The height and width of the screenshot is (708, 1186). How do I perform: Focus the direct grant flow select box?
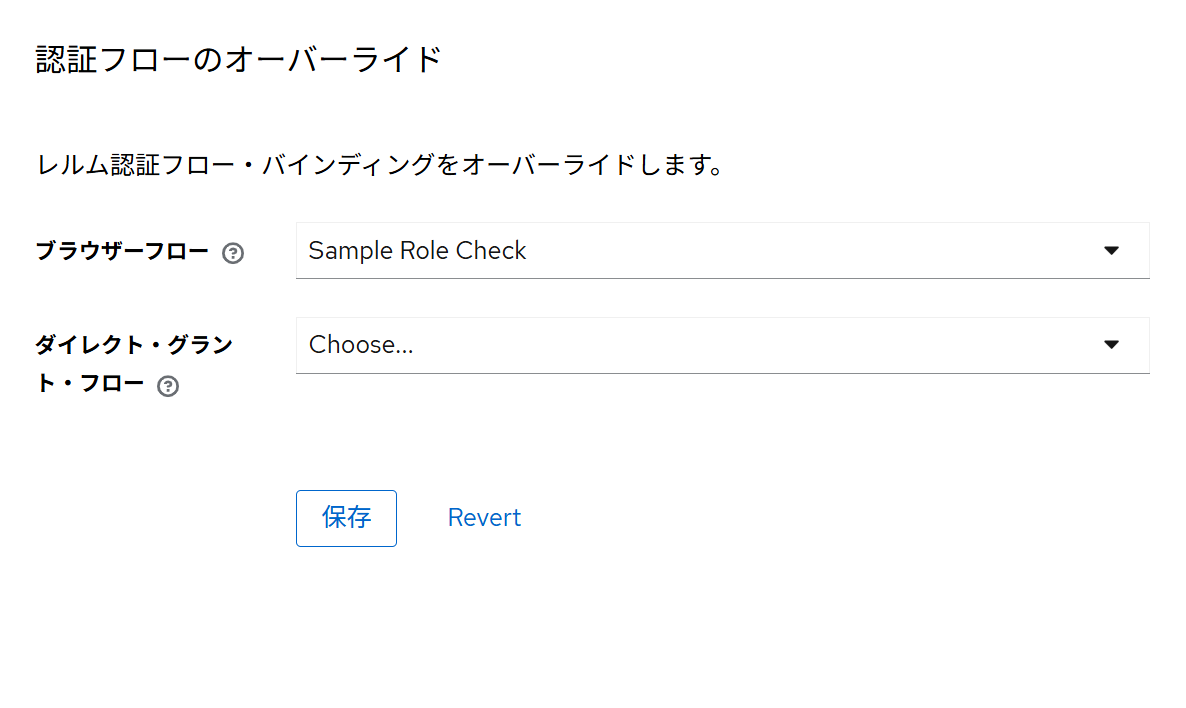pos(700,345)
